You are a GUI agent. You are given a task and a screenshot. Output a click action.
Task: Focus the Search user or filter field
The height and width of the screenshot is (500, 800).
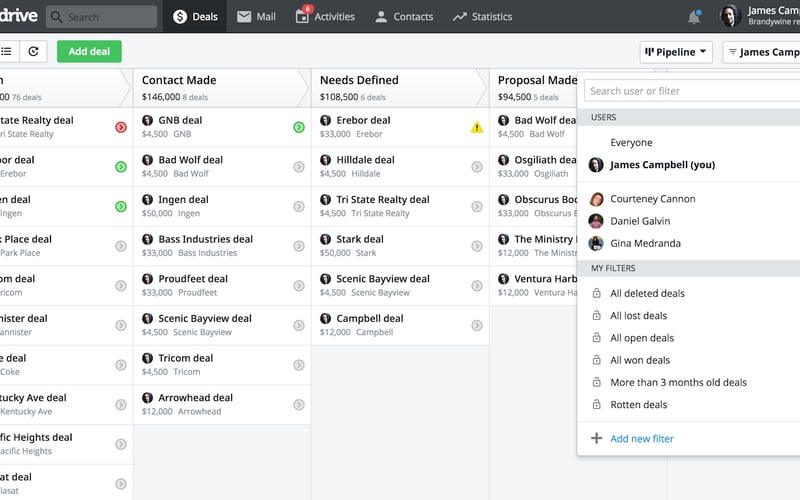(692, 91)
